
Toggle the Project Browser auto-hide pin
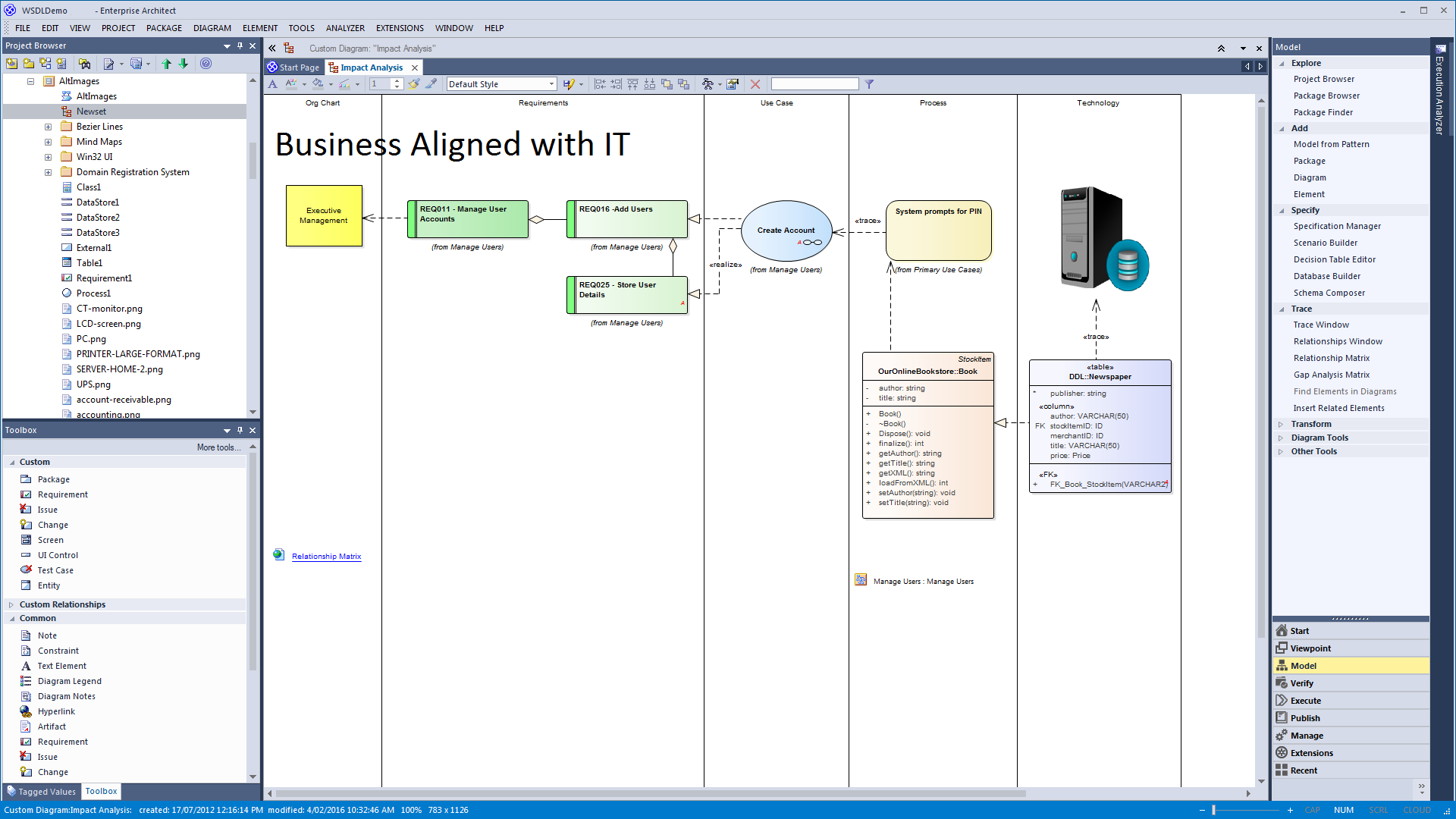pyautogui.click(x=240, y=46)
